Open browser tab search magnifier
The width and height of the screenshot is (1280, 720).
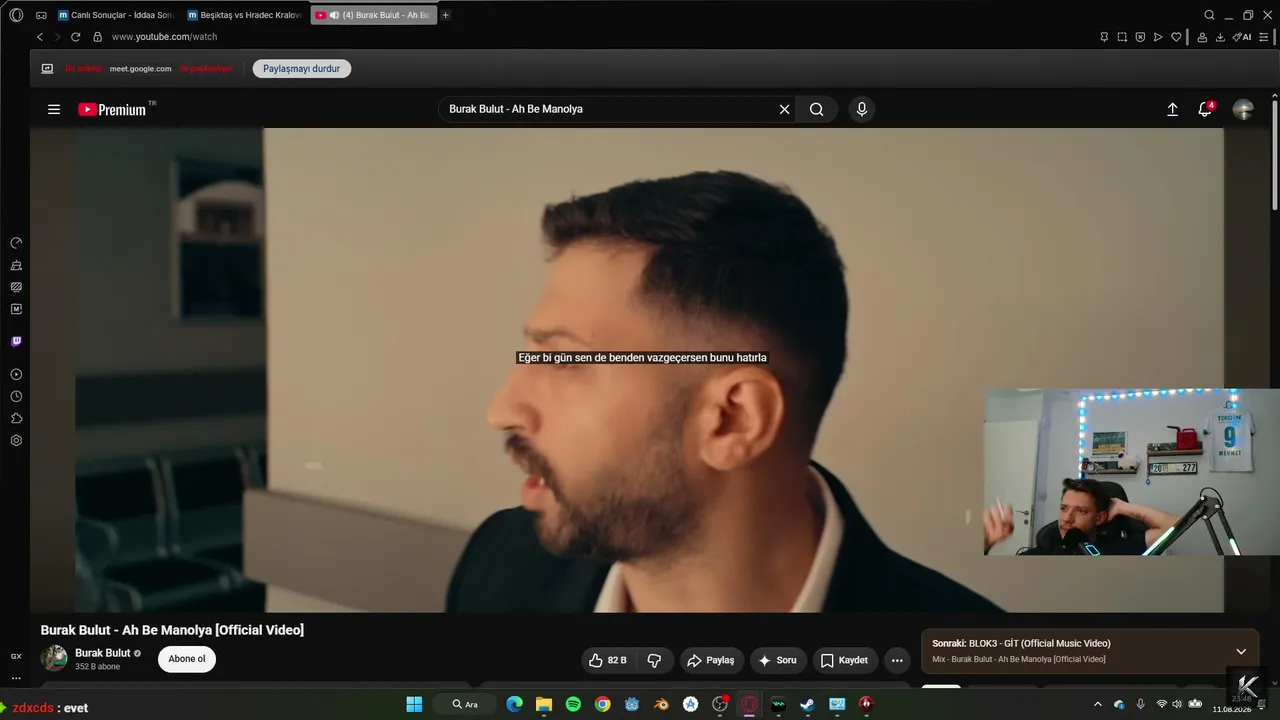point(1209,15)
